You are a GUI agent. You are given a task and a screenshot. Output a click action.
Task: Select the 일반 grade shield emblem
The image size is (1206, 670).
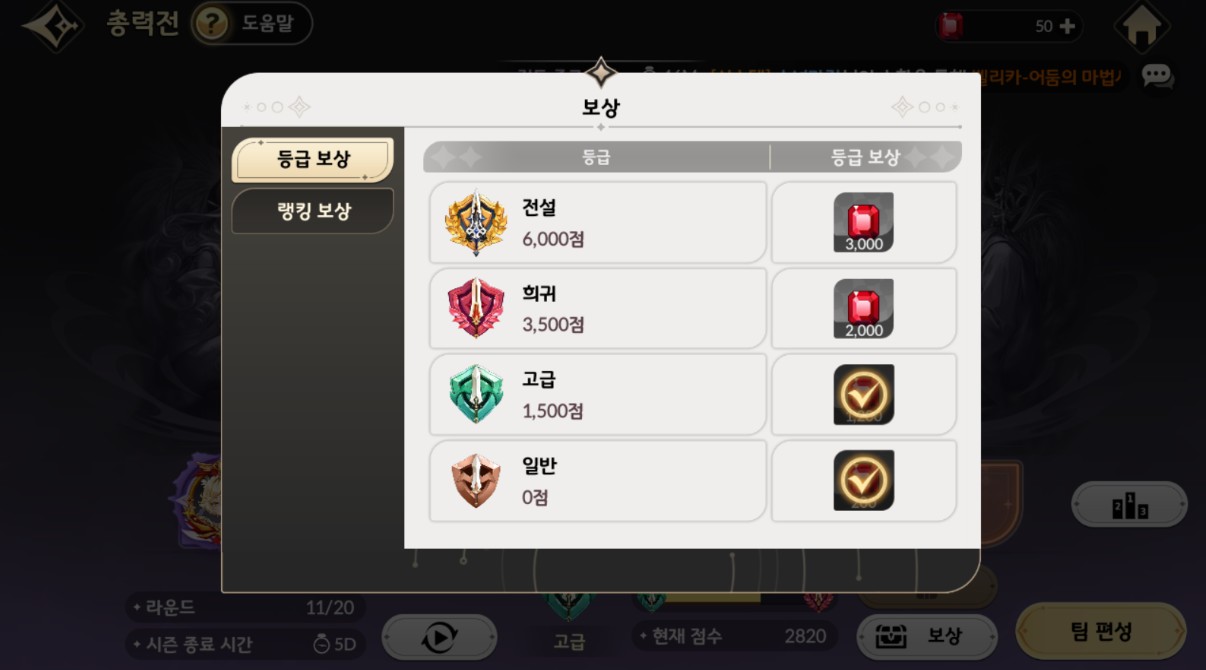[475, 481]
